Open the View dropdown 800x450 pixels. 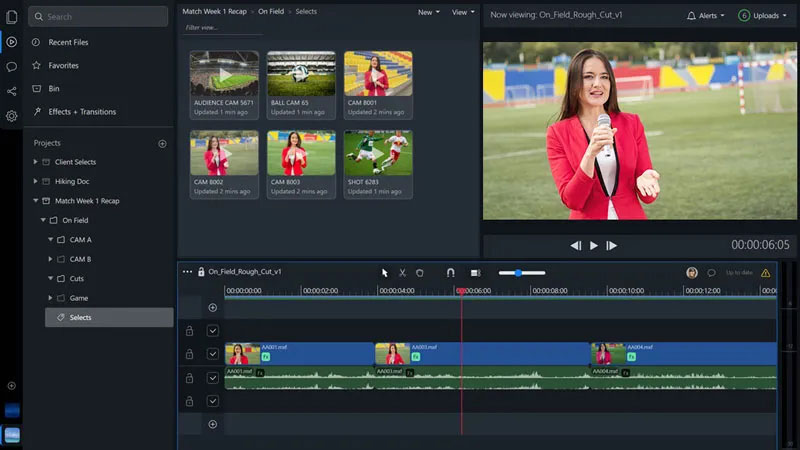point(461,12)
